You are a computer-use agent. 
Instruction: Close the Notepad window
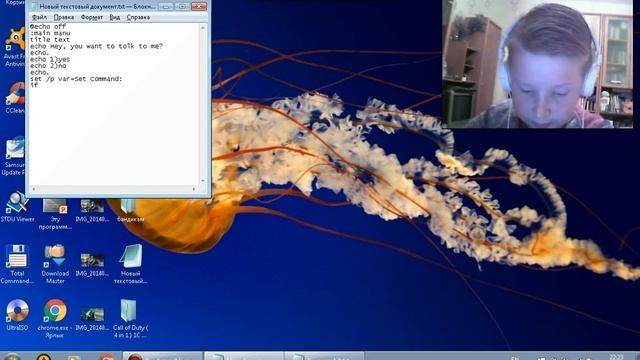199,6
